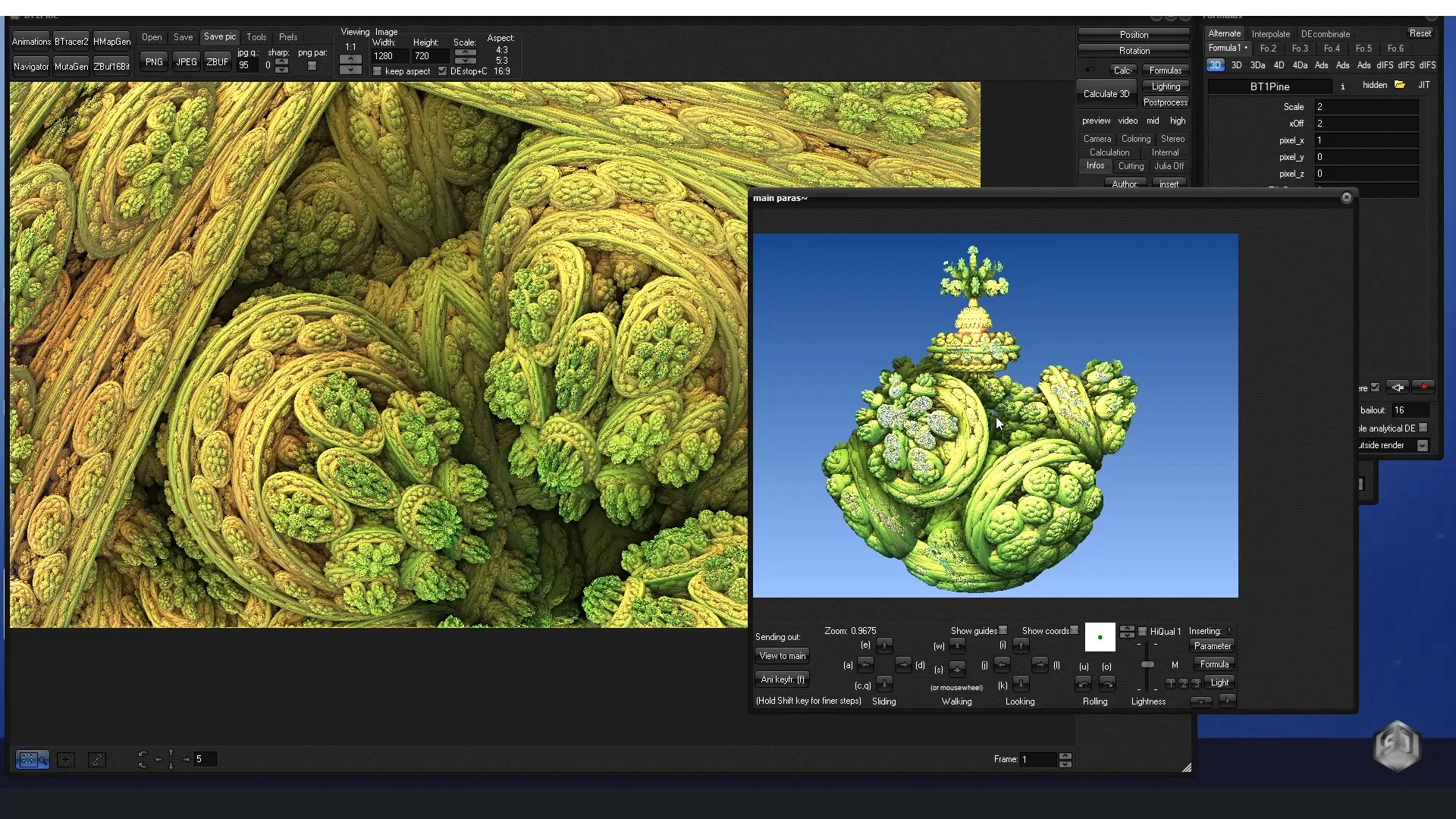Click the walking forward (w) arrow
Image resolution: width=1456 pixels, height=819 pixels.
(x=958, y=645)
